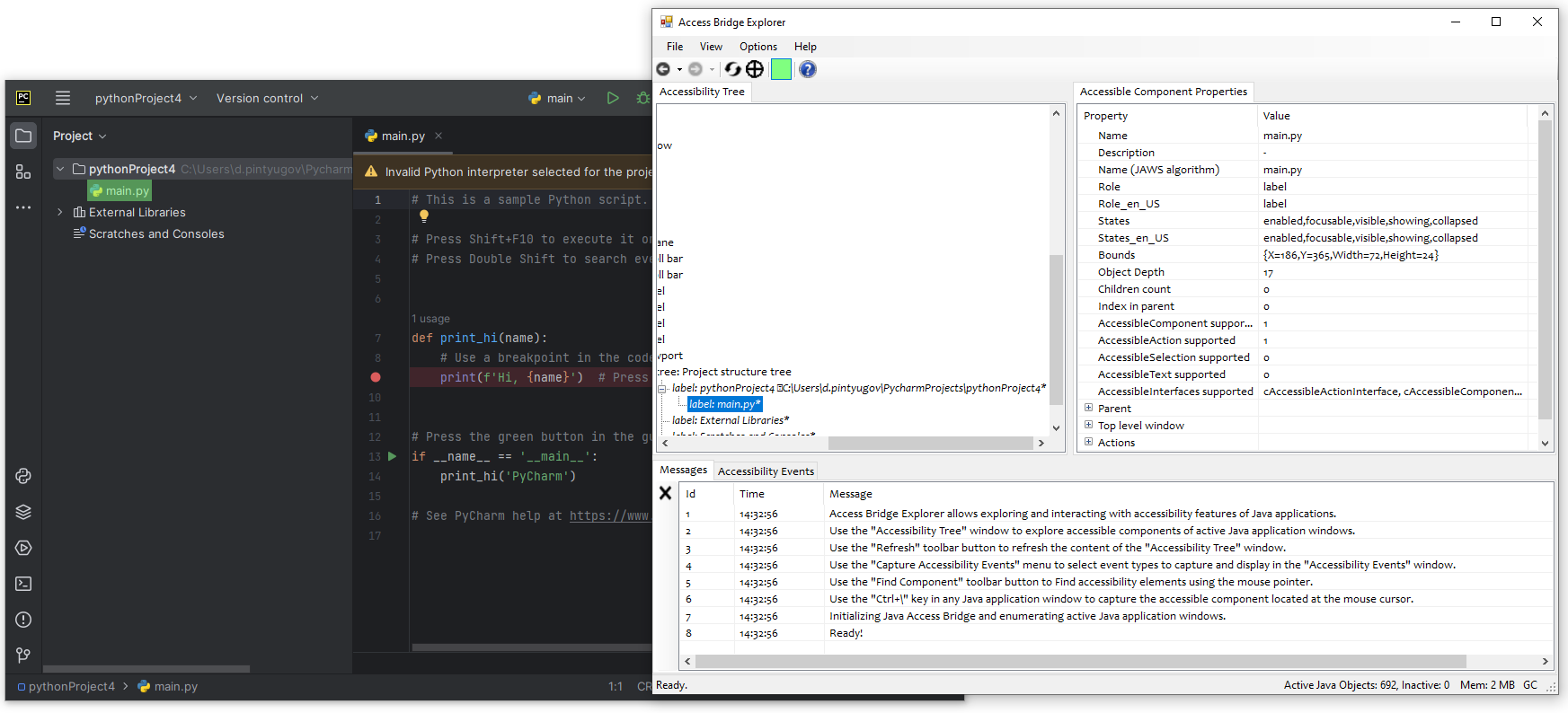This screenshot has width=1568, height=713.
Task: Expand External Libraries in Project tree
Action: coord(60,212)
